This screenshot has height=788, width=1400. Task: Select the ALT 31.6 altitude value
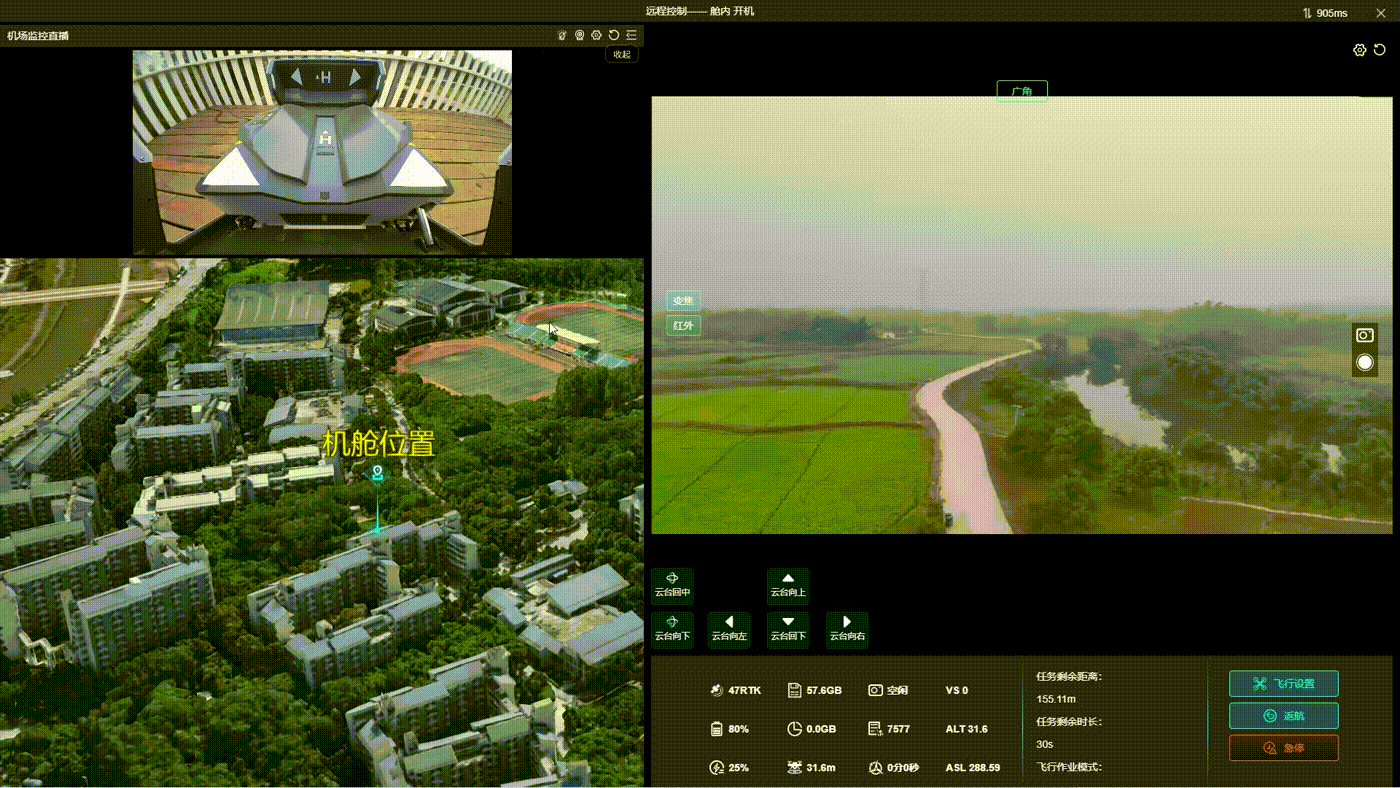(966, 729)
